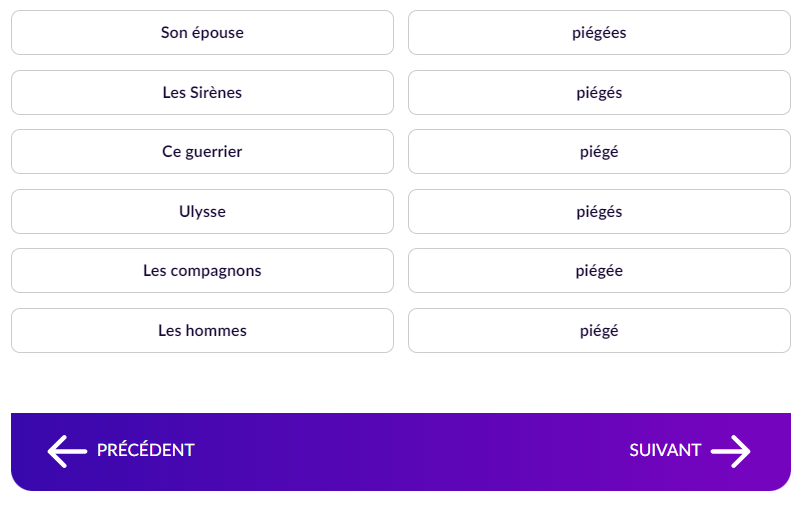The image size is (805, 505).
Task: Choose the feminine singular participle ending in "ée"
Action: 599,271
